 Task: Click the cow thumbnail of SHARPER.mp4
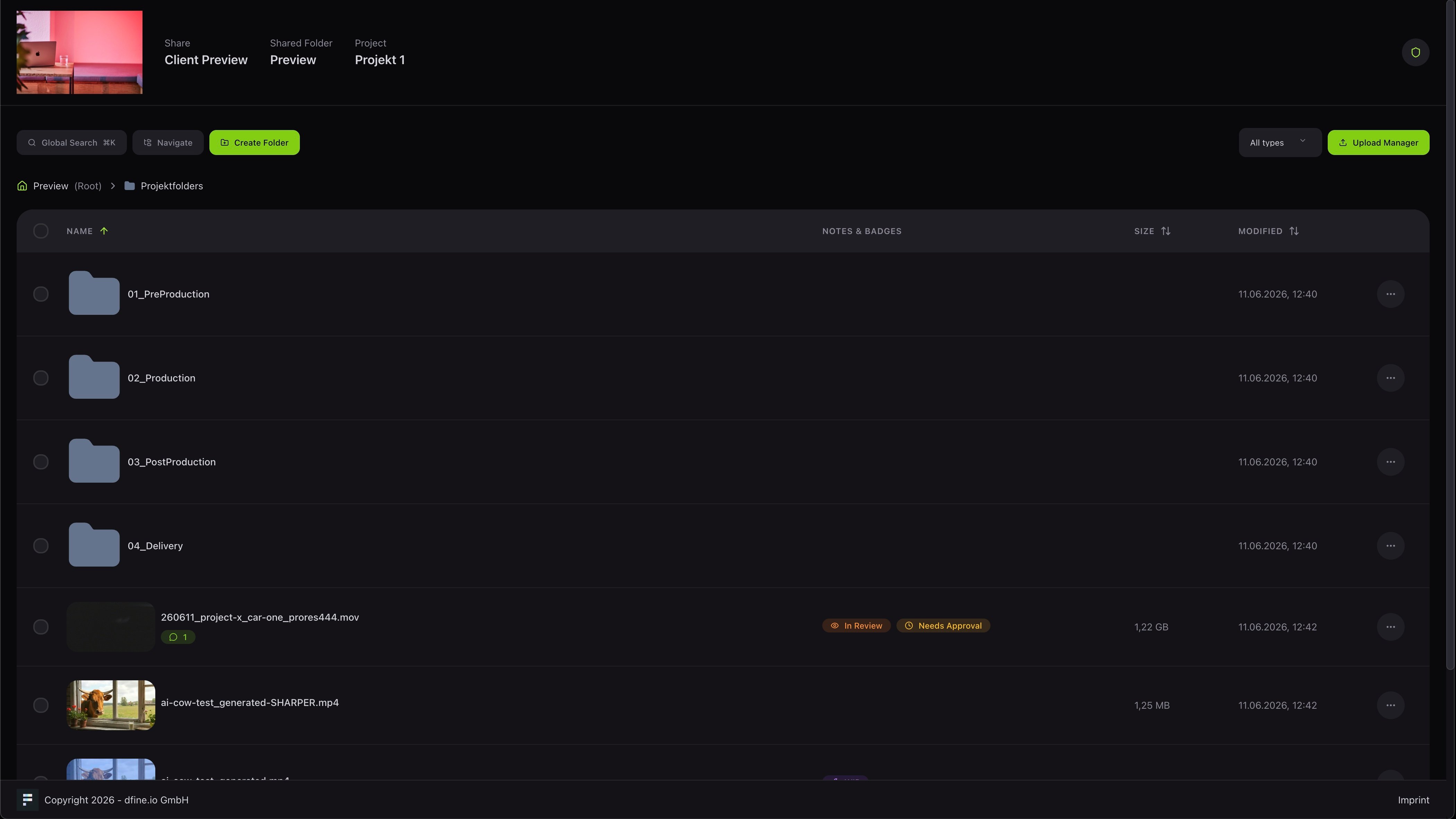[x=111, y=705]
